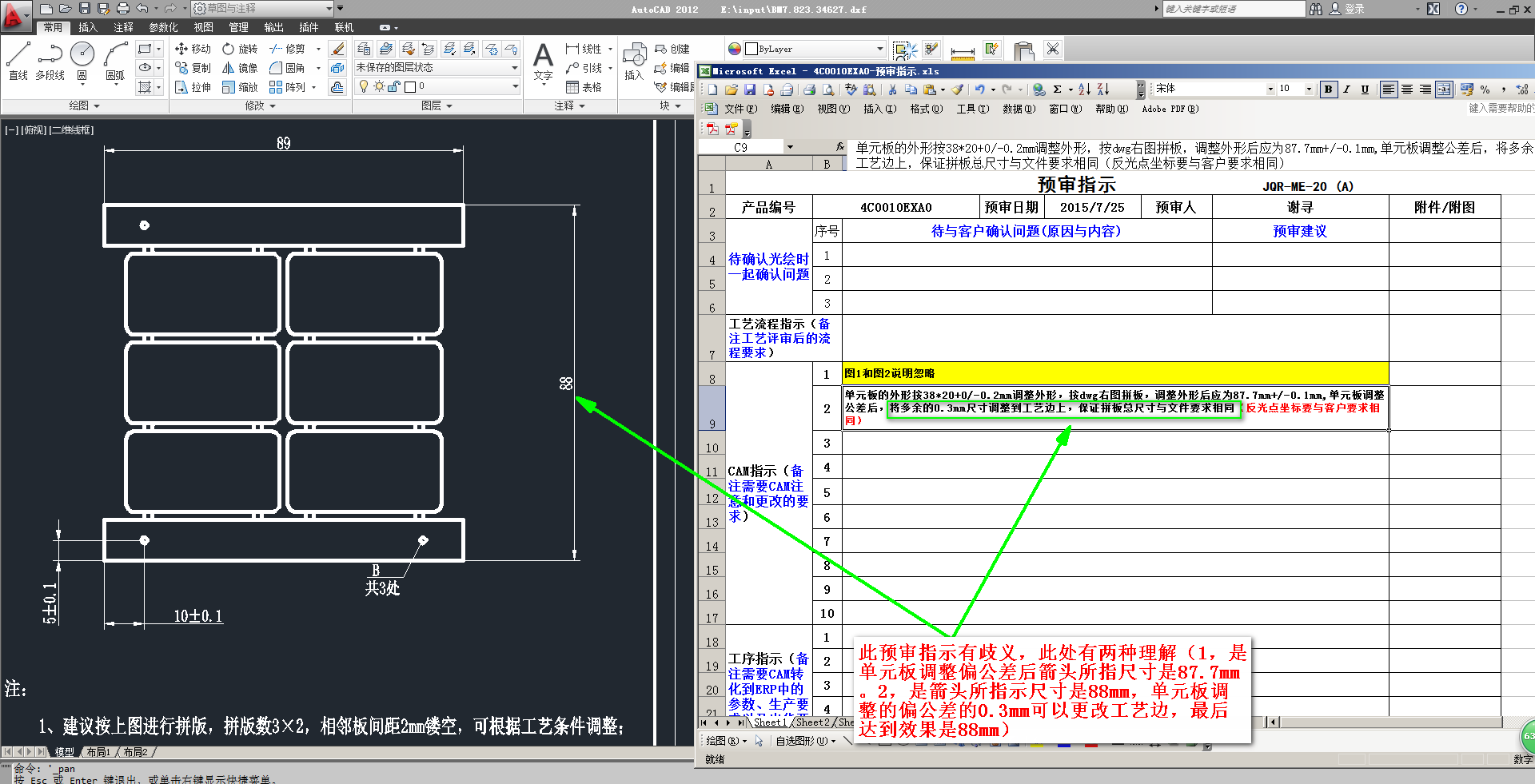Viewport: 1535px width, 784px height.
Task: Select the Scale (缩放) tool
Action: click(x=240, y=87)
